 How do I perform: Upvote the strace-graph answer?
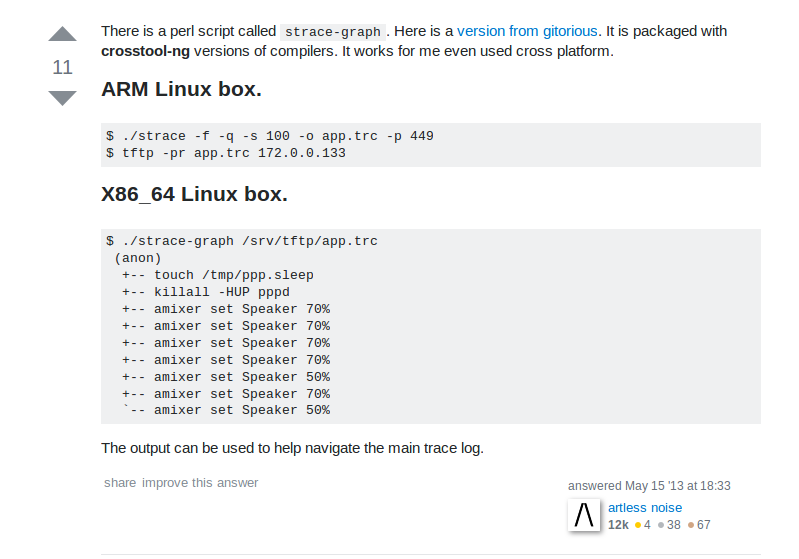tap(62, 35)
